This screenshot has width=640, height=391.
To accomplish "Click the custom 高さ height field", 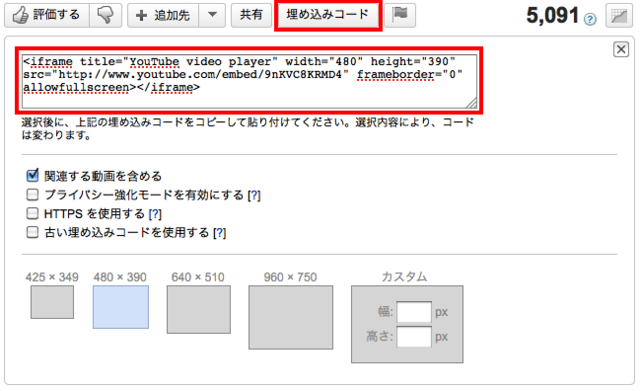I will (x=414, y=337).
